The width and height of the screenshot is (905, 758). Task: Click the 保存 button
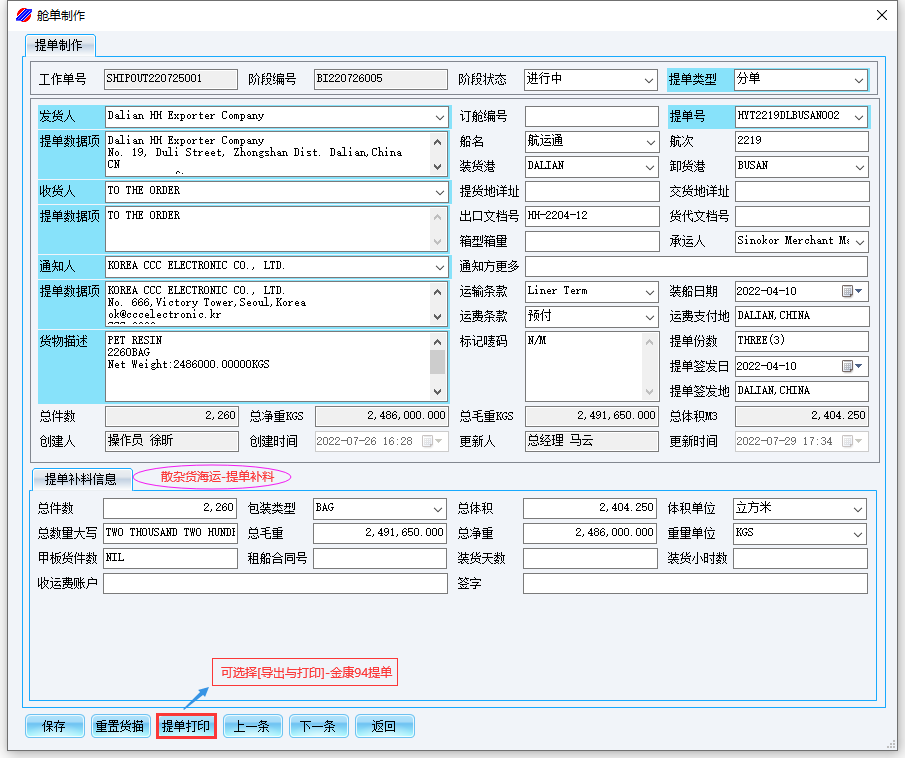[54, 726]
